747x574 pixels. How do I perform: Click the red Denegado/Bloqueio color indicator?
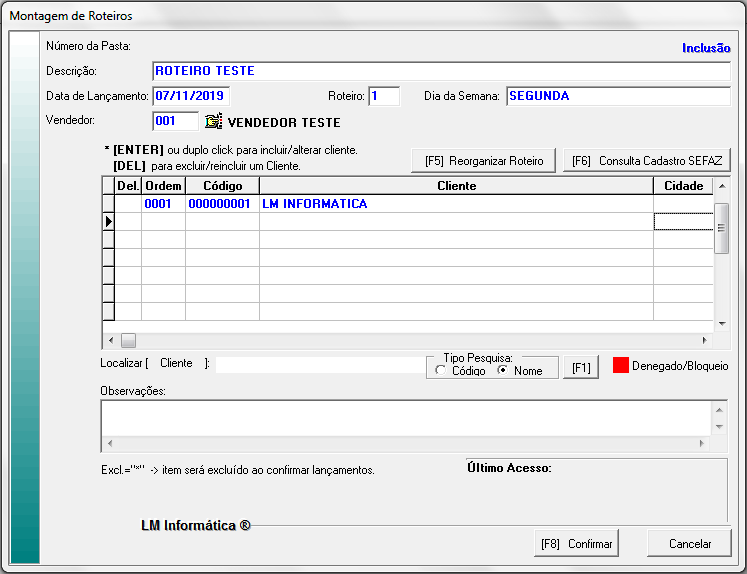620,366
